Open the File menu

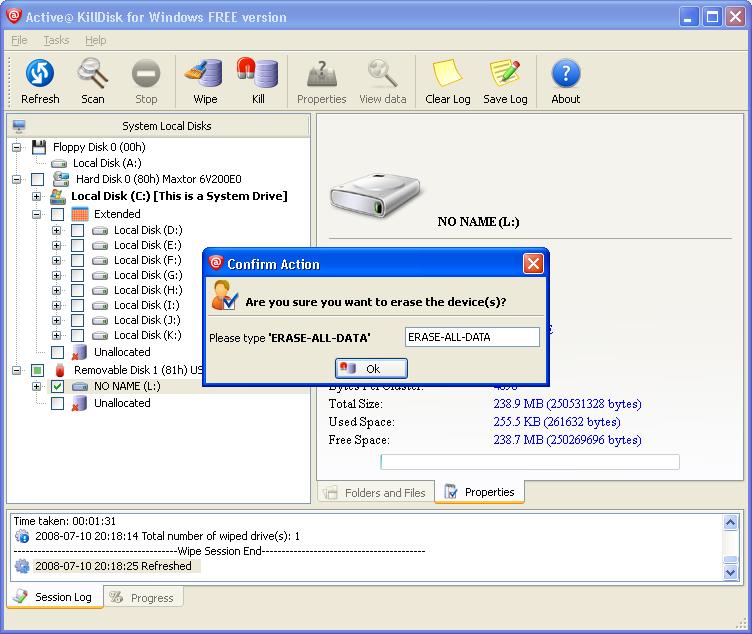(x=19, y=40)
